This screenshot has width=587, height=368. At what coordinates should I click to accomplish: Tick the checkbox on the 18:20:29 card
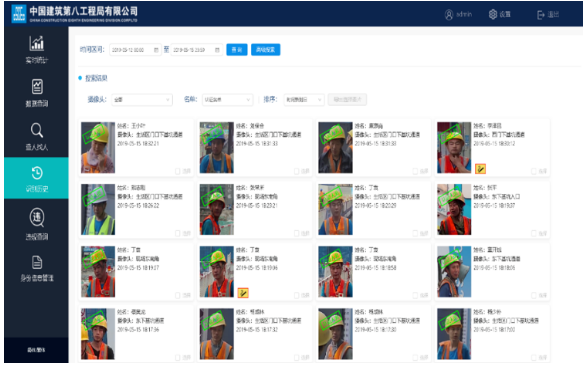coord(415,234)
